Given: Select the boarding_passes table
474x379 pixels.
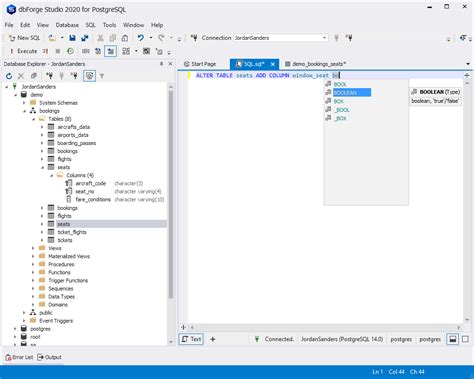Looking at the screenshot, I should coord(76,143).
